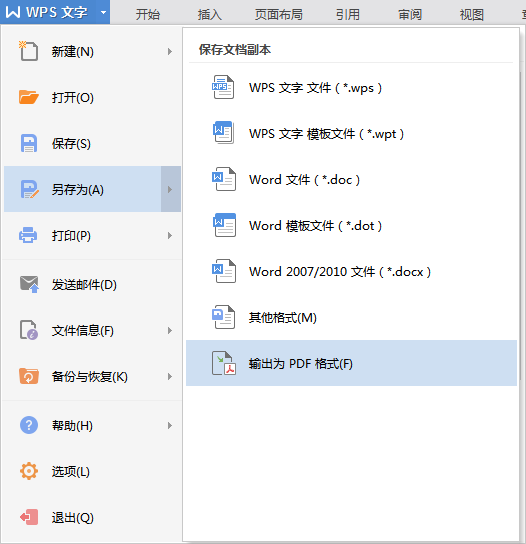Click the File Info document icon
The height and width of the screenshot is (544, 526).
pos(28,330)
